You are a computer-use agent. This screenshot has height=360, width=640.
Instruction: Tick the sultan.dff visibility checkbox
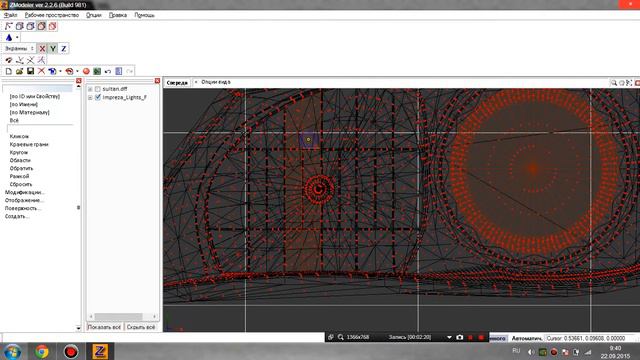tap(98, 89)
